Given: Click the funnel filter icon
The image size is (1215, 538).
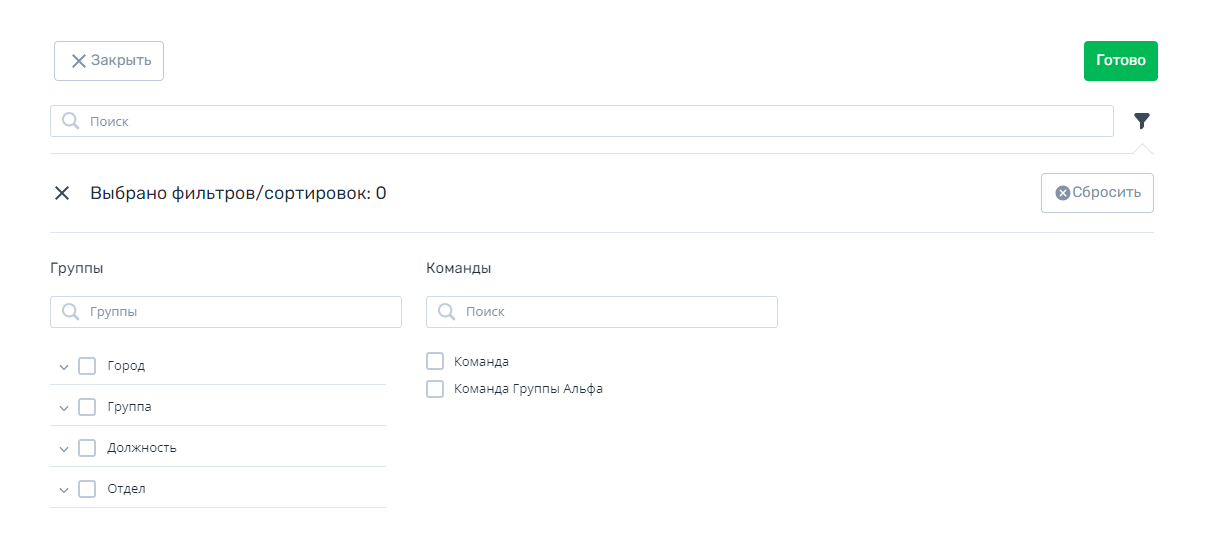Looking at the screenshot, I should tap(1142, 121).
